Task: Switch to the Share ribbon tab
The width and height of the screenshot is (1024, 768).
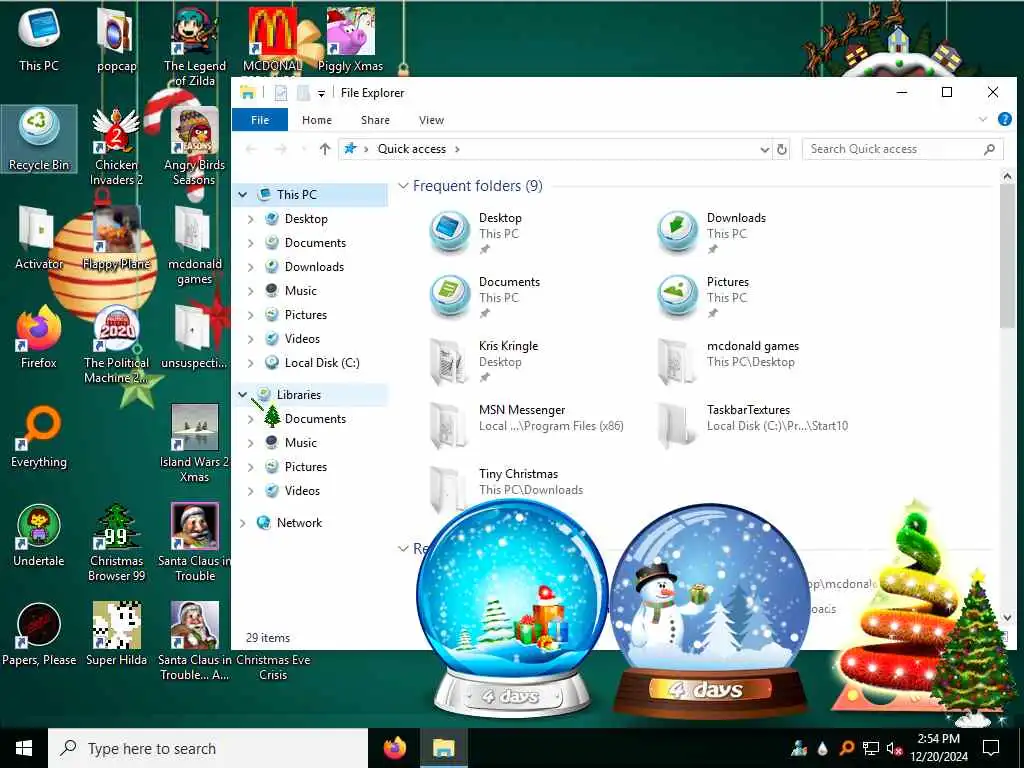Action: pyautogui.click(x=375, y=120)
